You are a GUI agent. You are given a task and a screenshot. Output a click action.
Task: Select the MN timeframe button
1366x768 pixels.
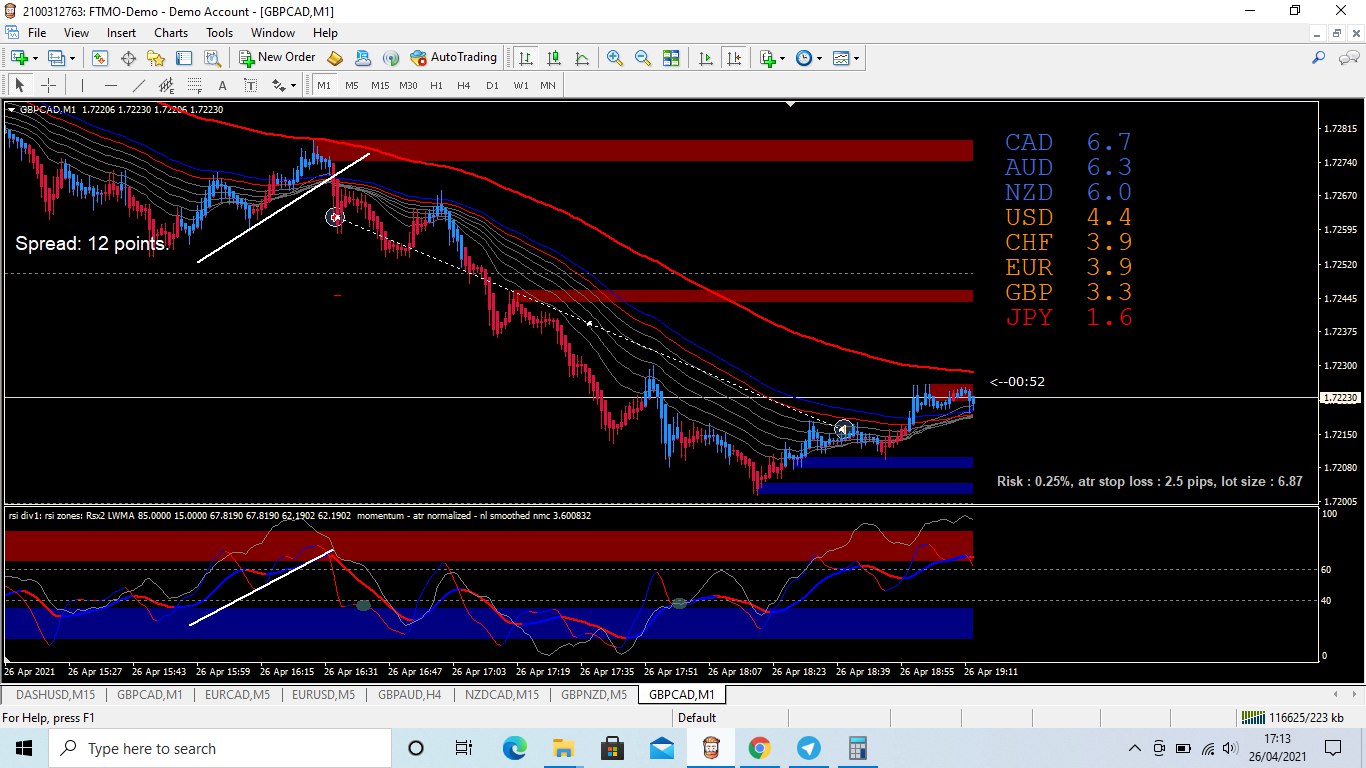click(x=548, y=86)
